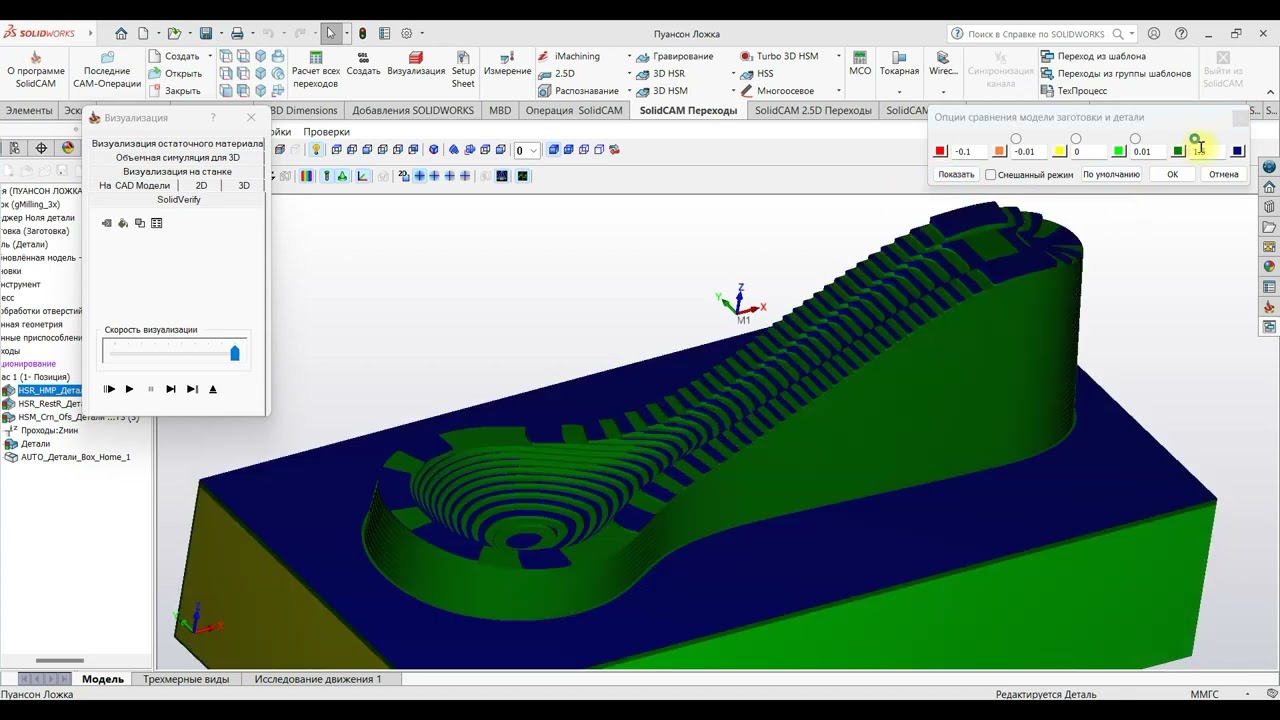Image resolution: width=1280 pixels, height=720 pixels.
Task: Click the Print icon in the title toolbar
Action: [237, 33]
